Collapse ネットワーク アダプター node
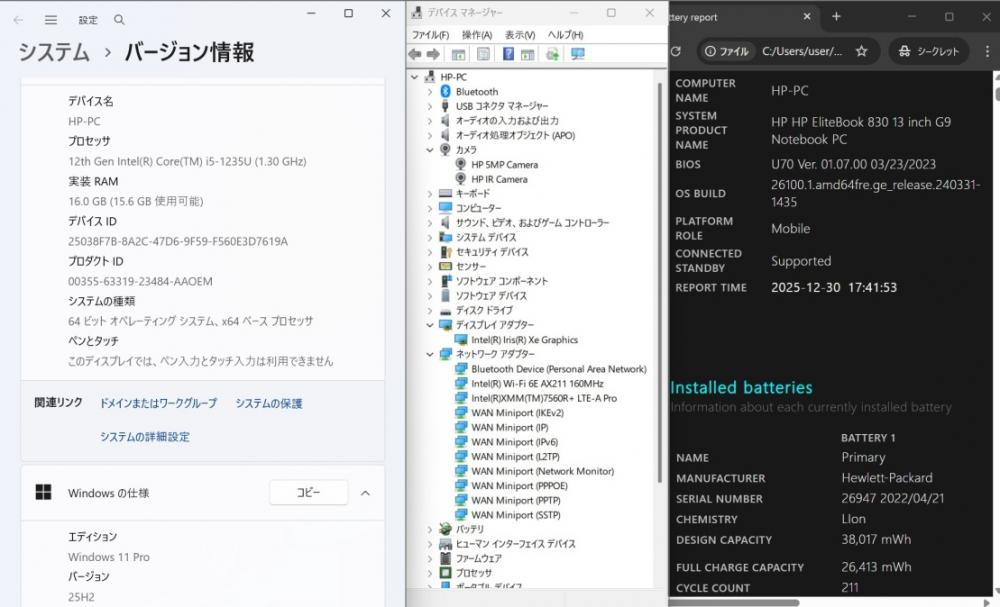Image resolution: width=1000 pixels, height=607 pixels. pos(430,355)
